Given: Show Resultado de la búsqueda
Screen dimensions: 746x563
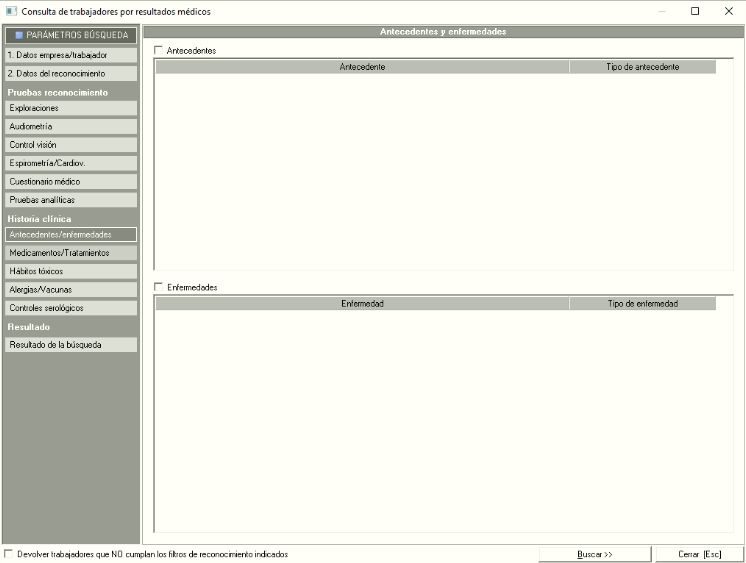Looking at the screenshot, I should 70,344.
